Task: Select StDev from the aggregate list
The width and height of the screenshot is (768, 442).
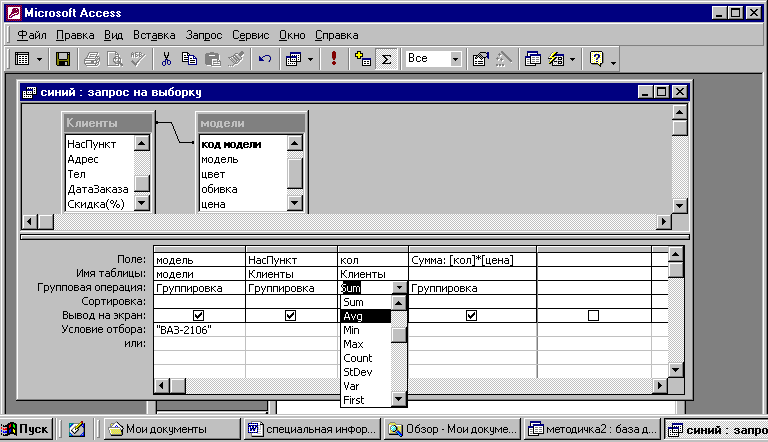Action: [x=365, y=372]
